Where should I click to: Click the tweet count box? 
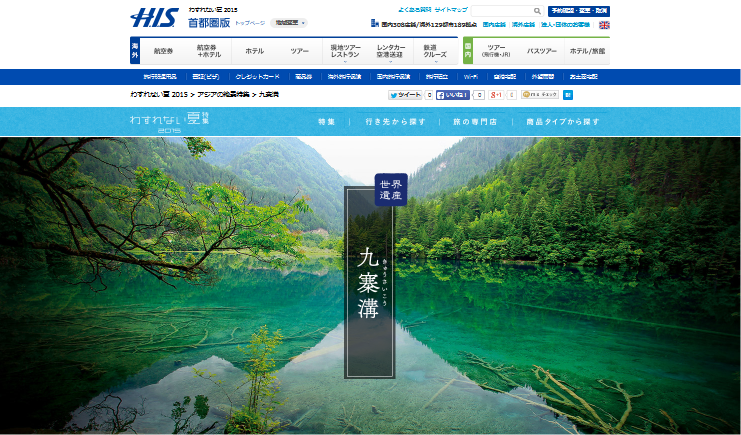tap(429, 95)
